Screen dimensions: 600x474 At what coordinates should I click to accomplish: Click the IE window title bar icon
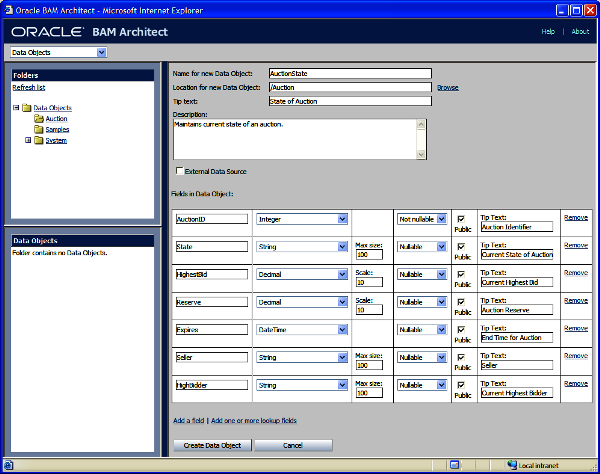click(x=8, y=10)
